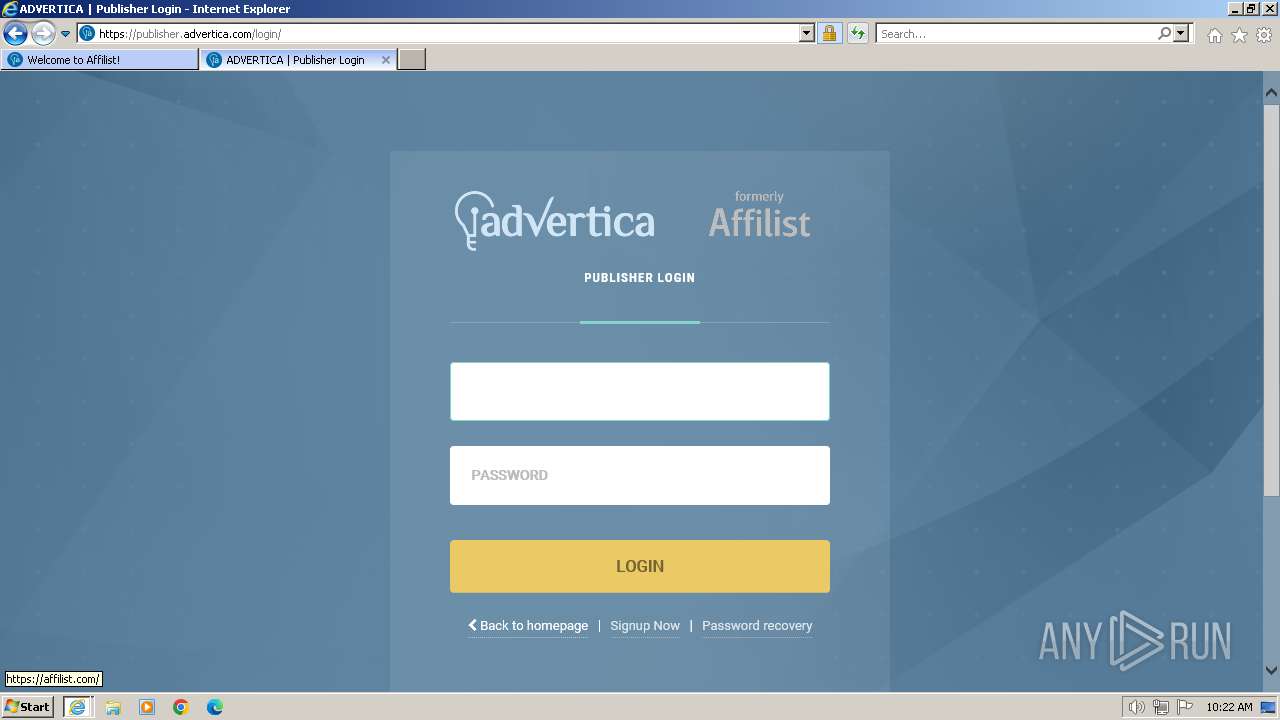Click the page scrollbar down arrow
The width and height of the screenshot is (1280, 720).
pyautogui.click(x=1271, y=671)
